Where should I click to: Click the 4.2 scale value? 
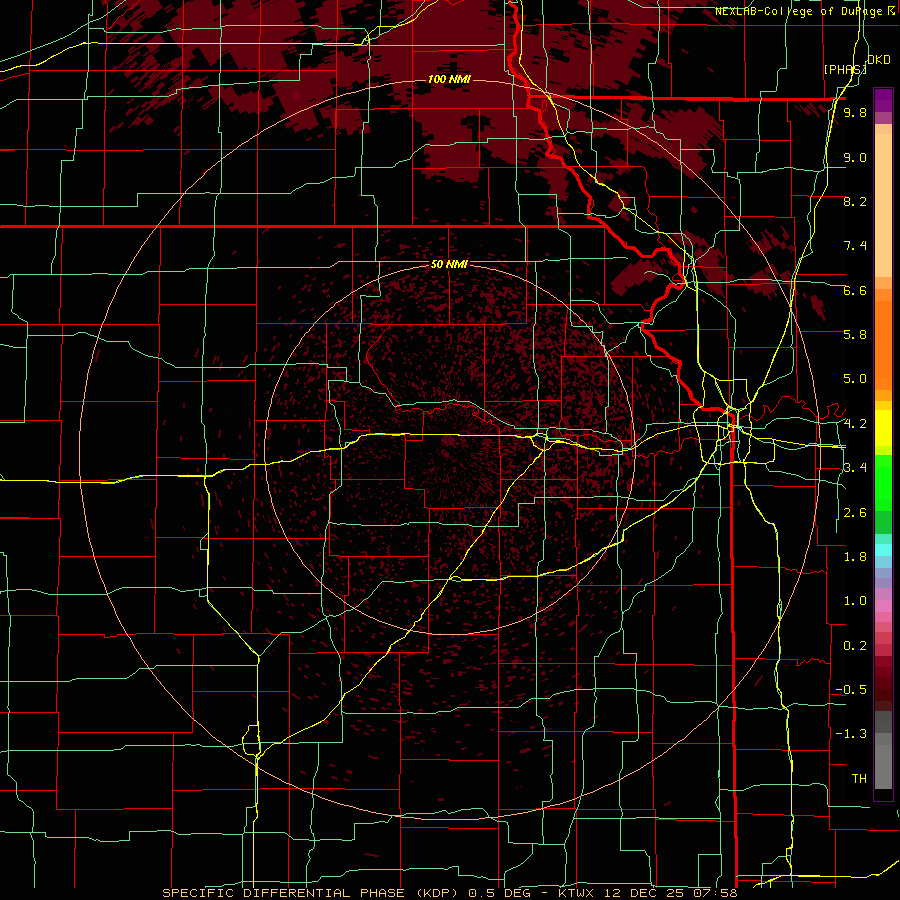(855, 424)
